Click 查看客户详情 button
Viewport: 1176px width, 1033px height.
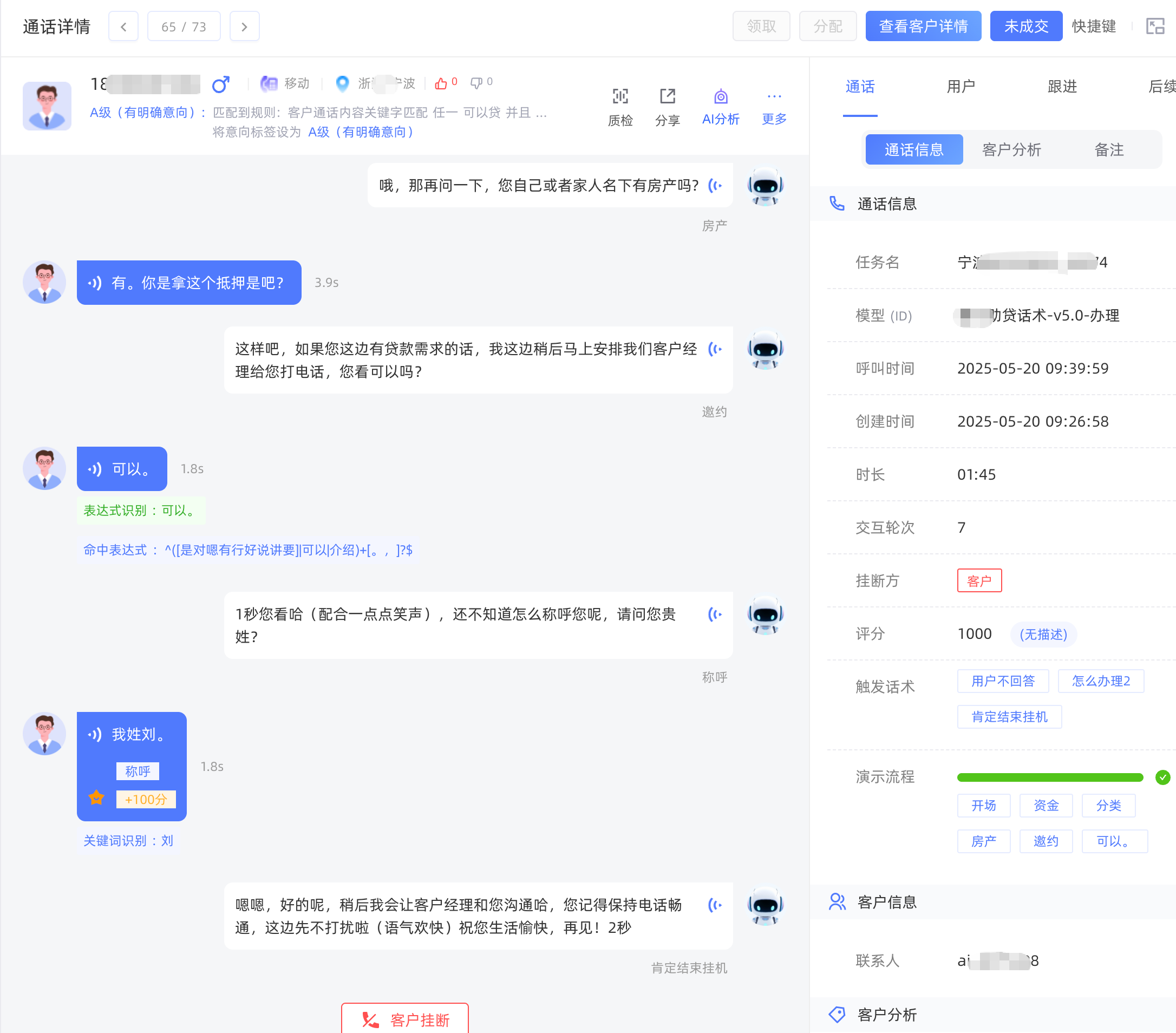point(923,27)
